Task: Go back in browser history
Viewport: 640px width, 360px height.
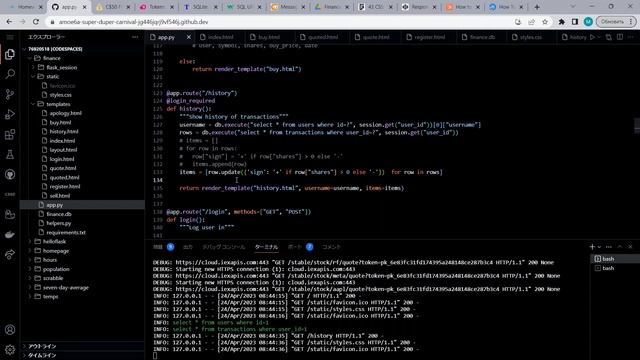Action: (x=9, y=22)
